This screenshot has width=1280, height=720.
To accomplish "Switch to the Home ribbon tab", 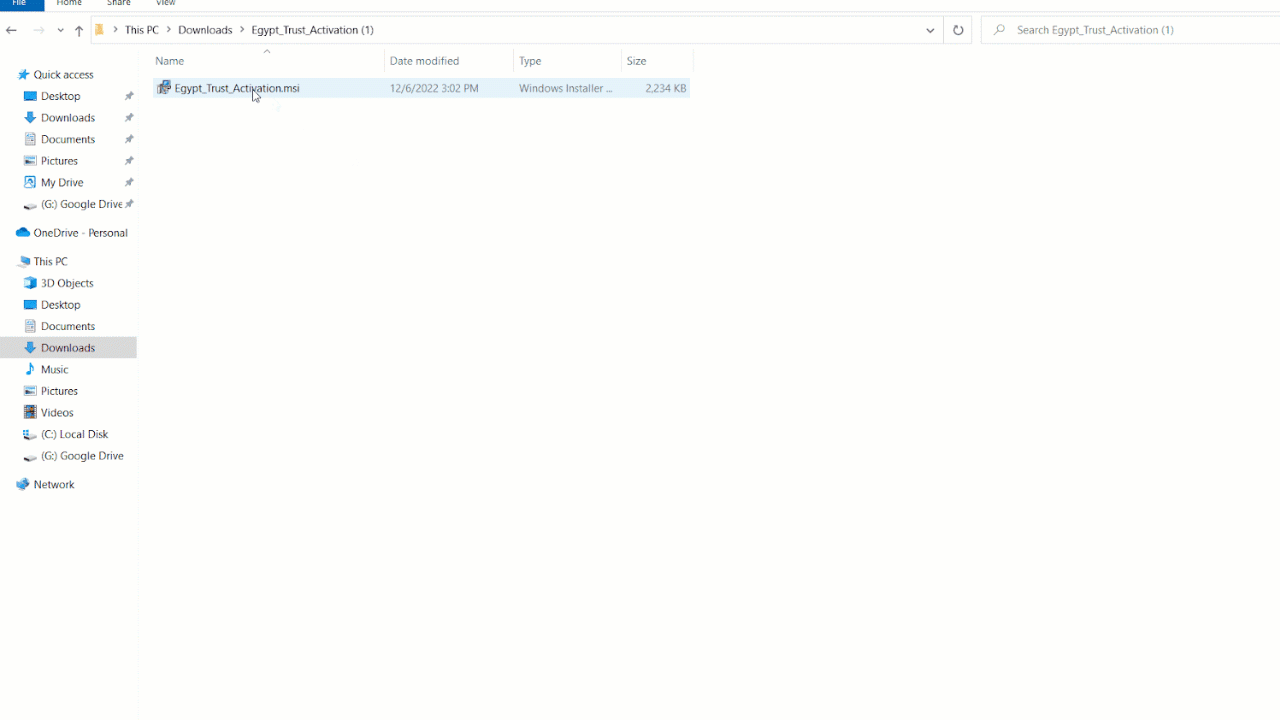I will coord(69,4).
